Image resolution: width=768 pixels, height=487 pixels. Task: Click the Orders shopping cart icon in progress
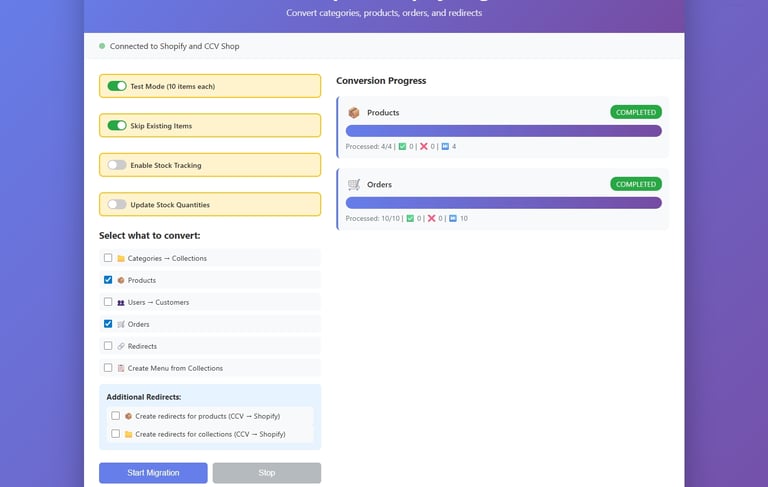pos(354,185)
